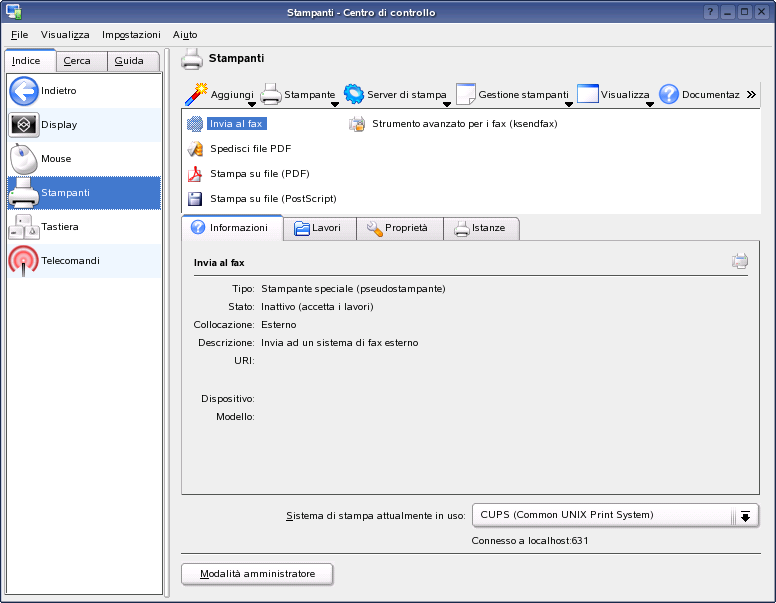Viewport: 776px width, 603px height.
Task: Click the Visualizza window toolbar icon
Action: point(588,94)
